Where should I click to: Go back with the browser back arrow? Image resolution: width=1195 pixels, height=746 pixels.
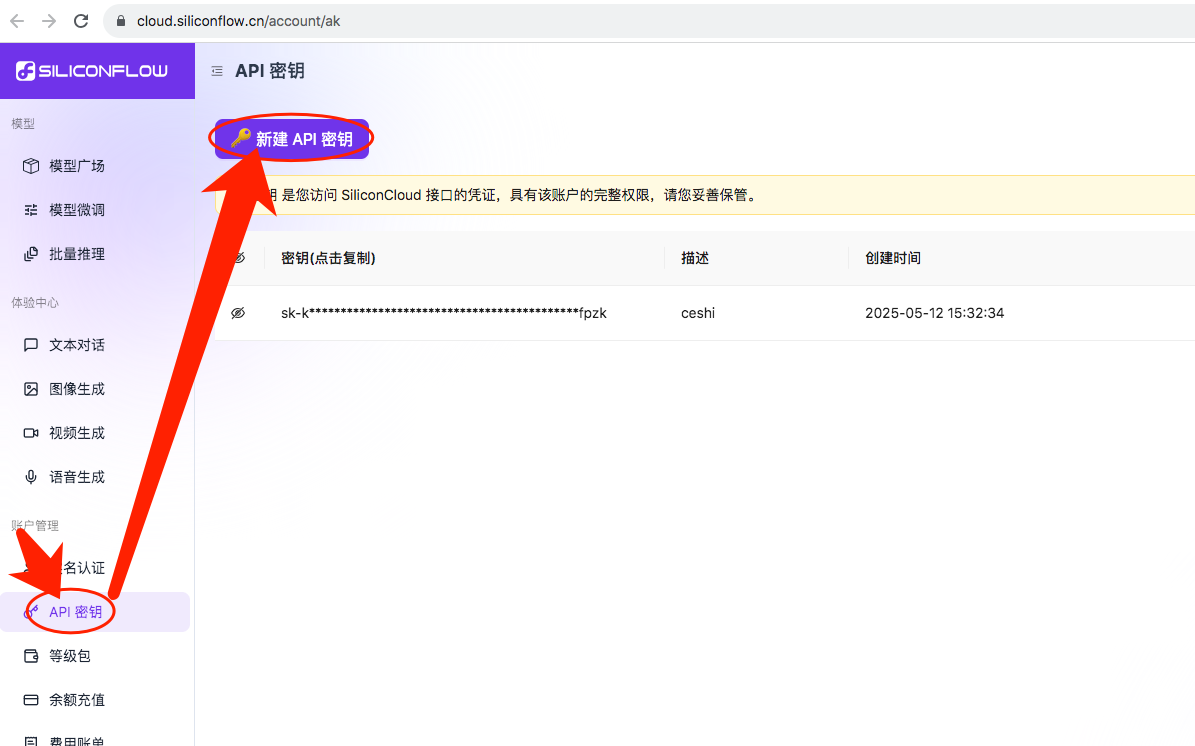[17, 21]
